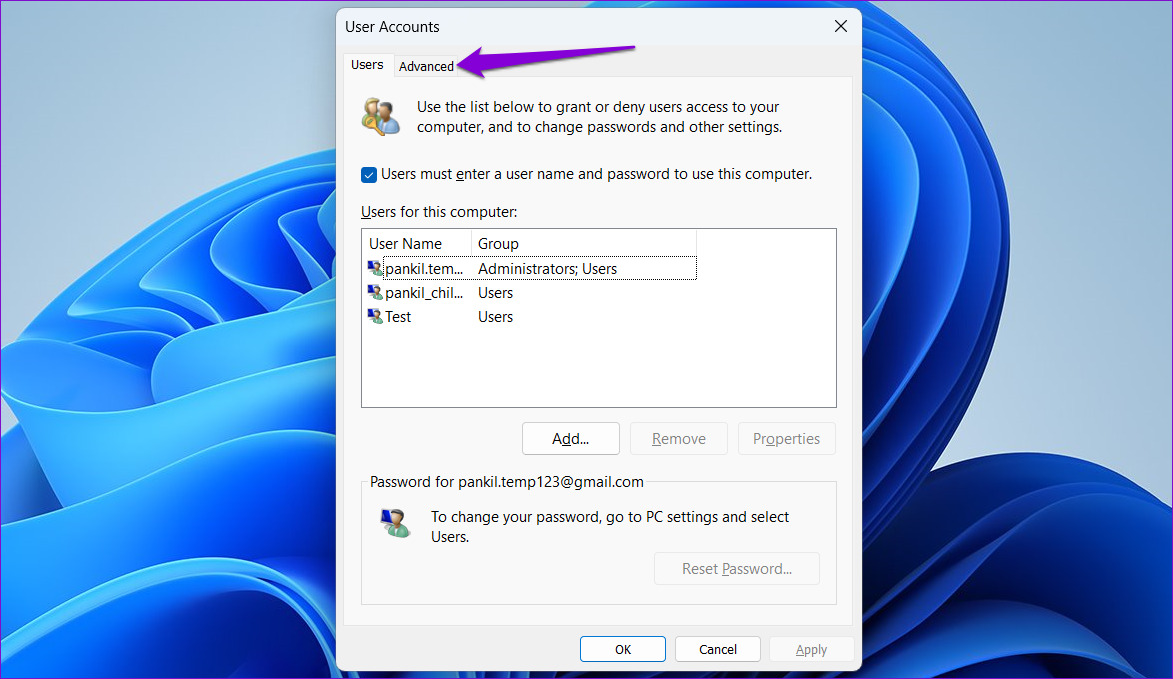
Task: Switch to the Advanced tab
Action: click(x=426, y=66)
